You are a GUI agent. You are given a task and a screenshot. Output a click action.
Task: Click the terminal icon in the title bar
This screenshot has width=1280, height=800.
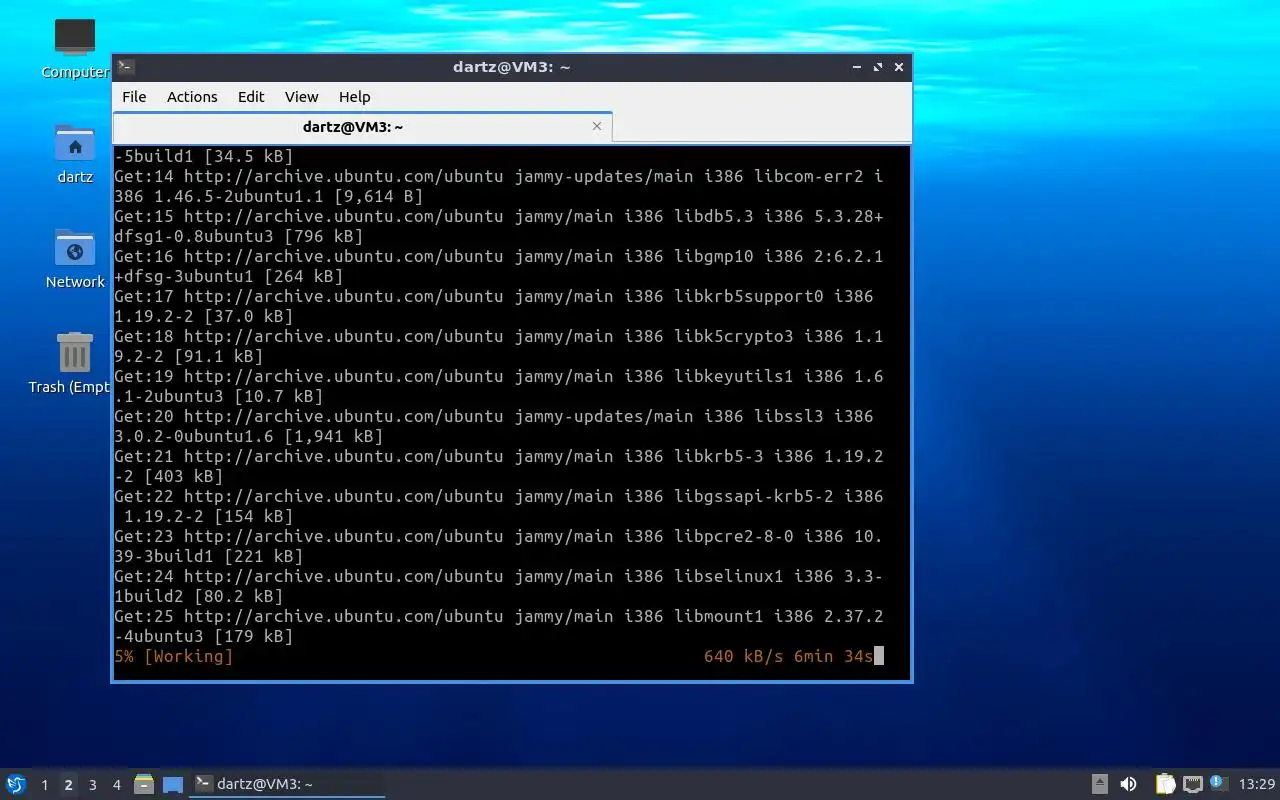pyautogui.click(x=126, y=67)
